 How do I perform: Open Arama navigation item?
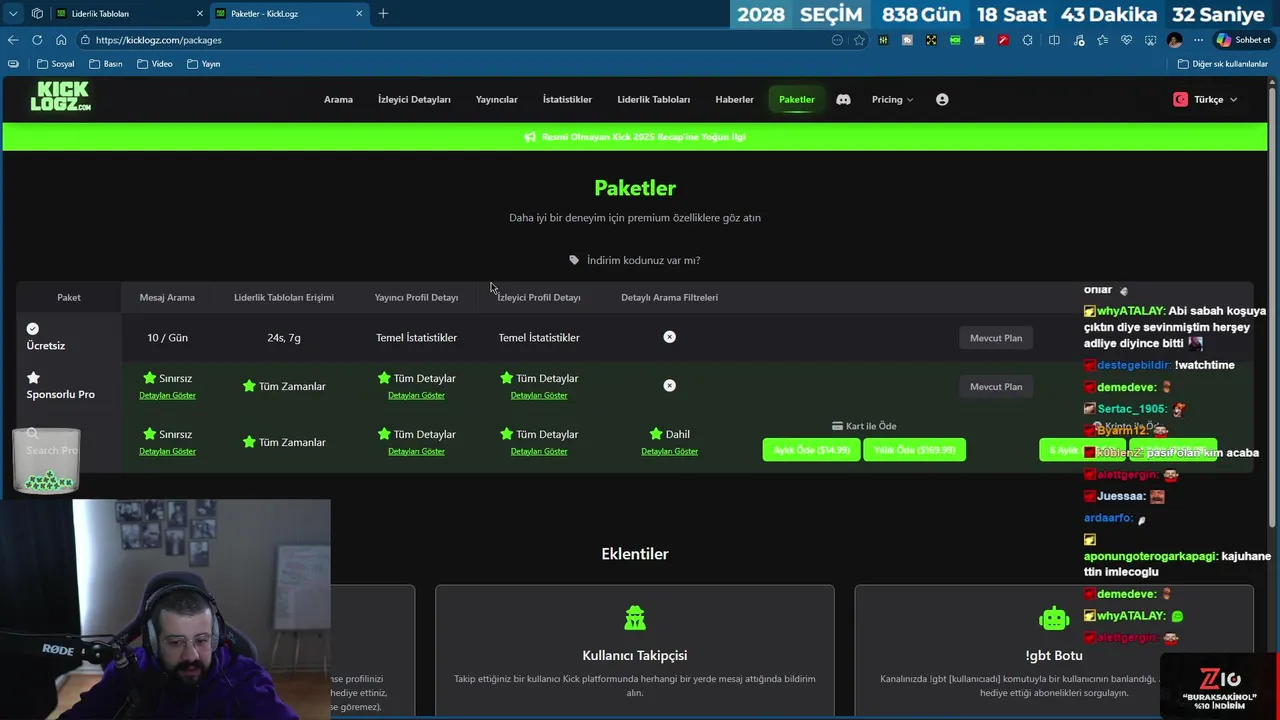point(338,99)
